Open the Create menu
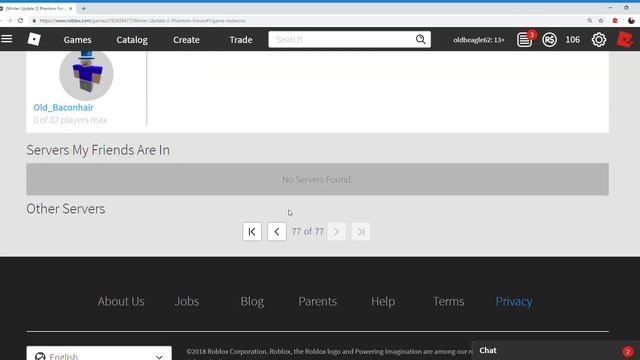This screenshot has height=360, width=640. [186, 40]
